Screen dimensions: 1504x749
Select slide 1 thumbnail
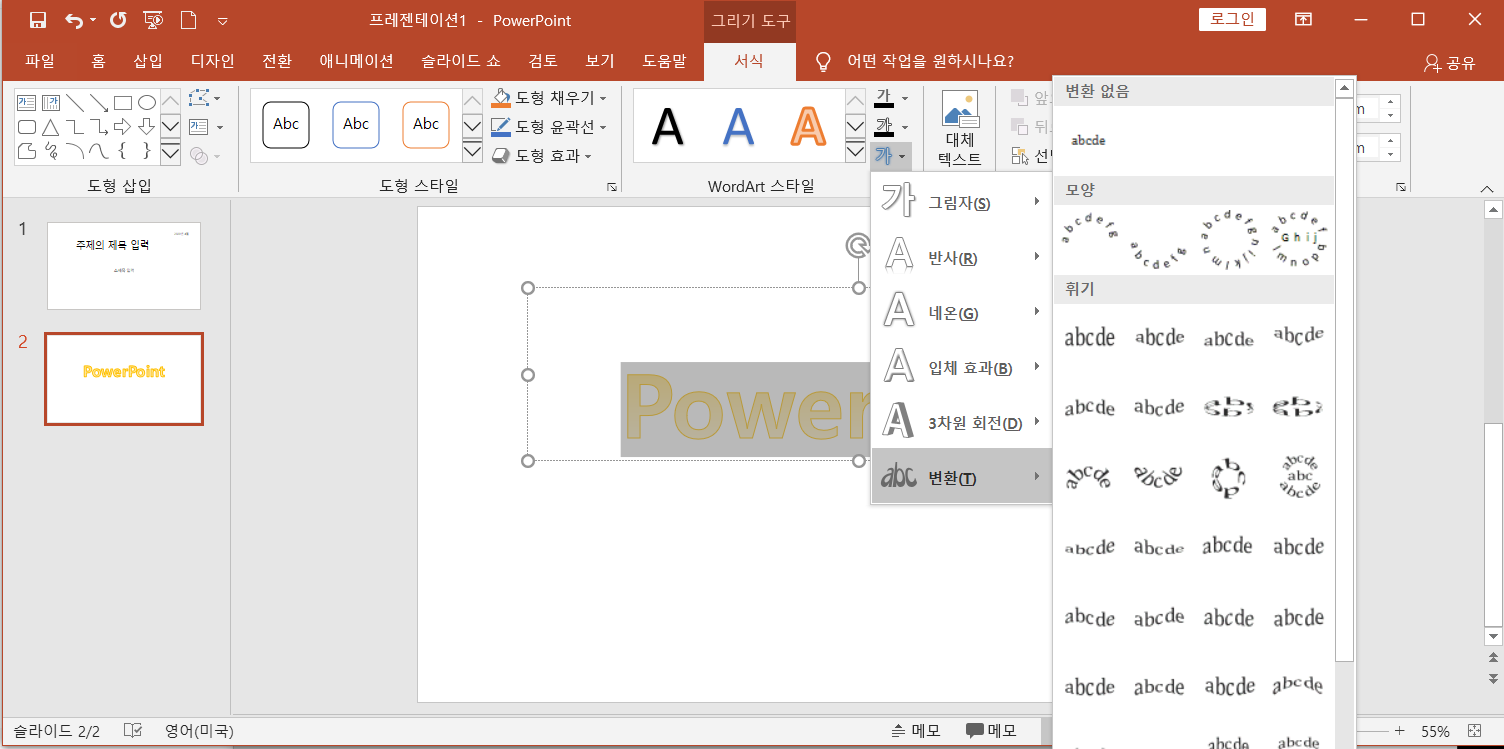[124, 266]
